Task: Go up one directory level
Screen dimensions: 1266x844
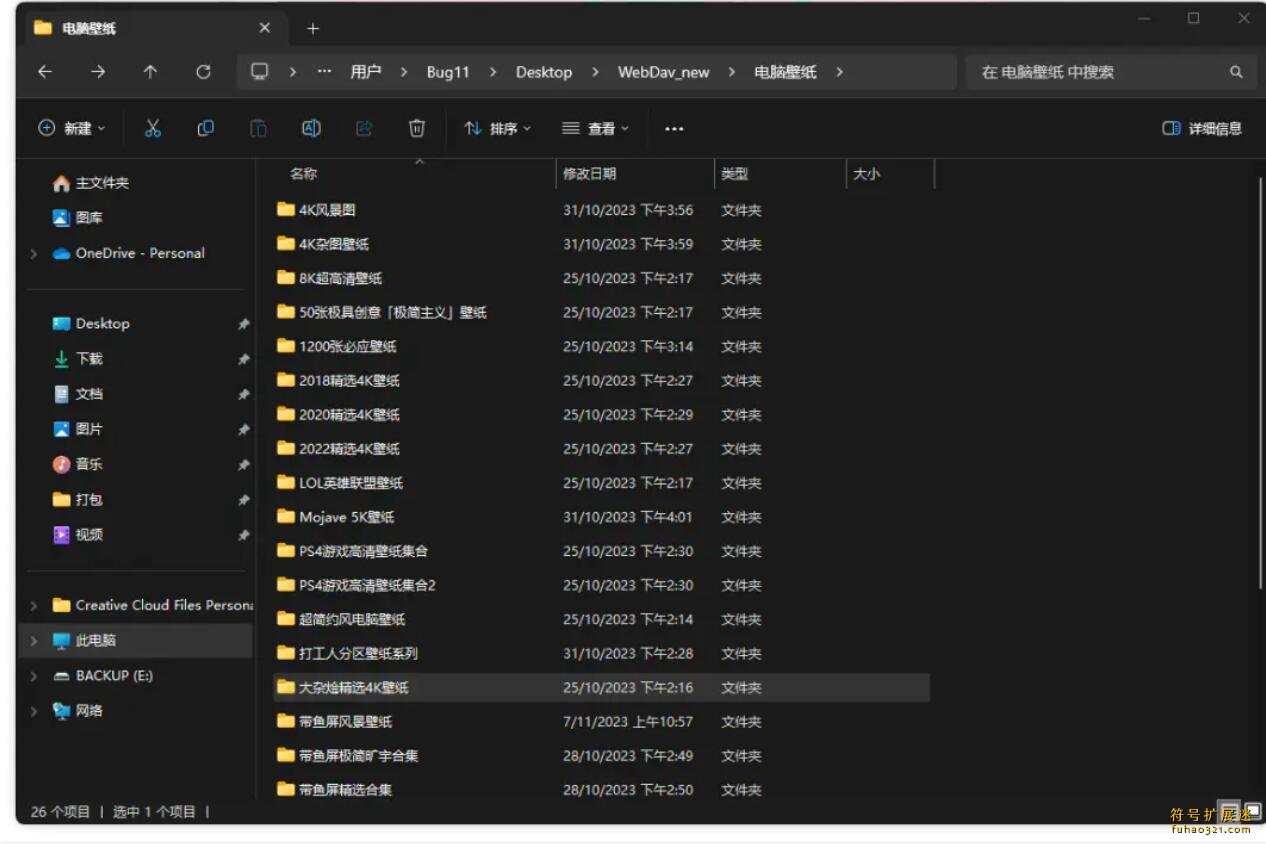Action: pyautogui.click(x=150, y=72)
